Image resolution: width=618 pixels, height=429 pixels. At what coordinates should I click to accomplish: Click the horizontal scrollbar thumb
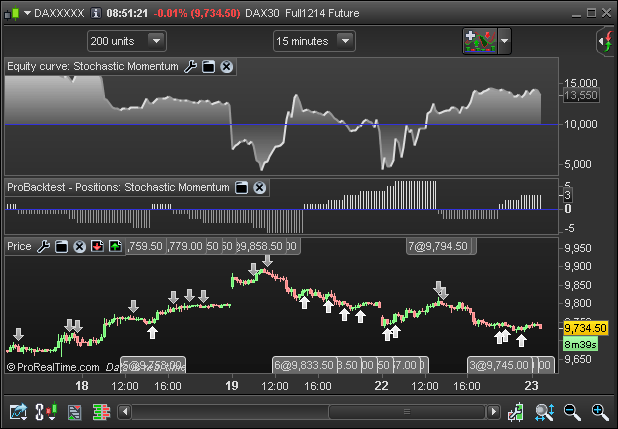tap(407, 412)
